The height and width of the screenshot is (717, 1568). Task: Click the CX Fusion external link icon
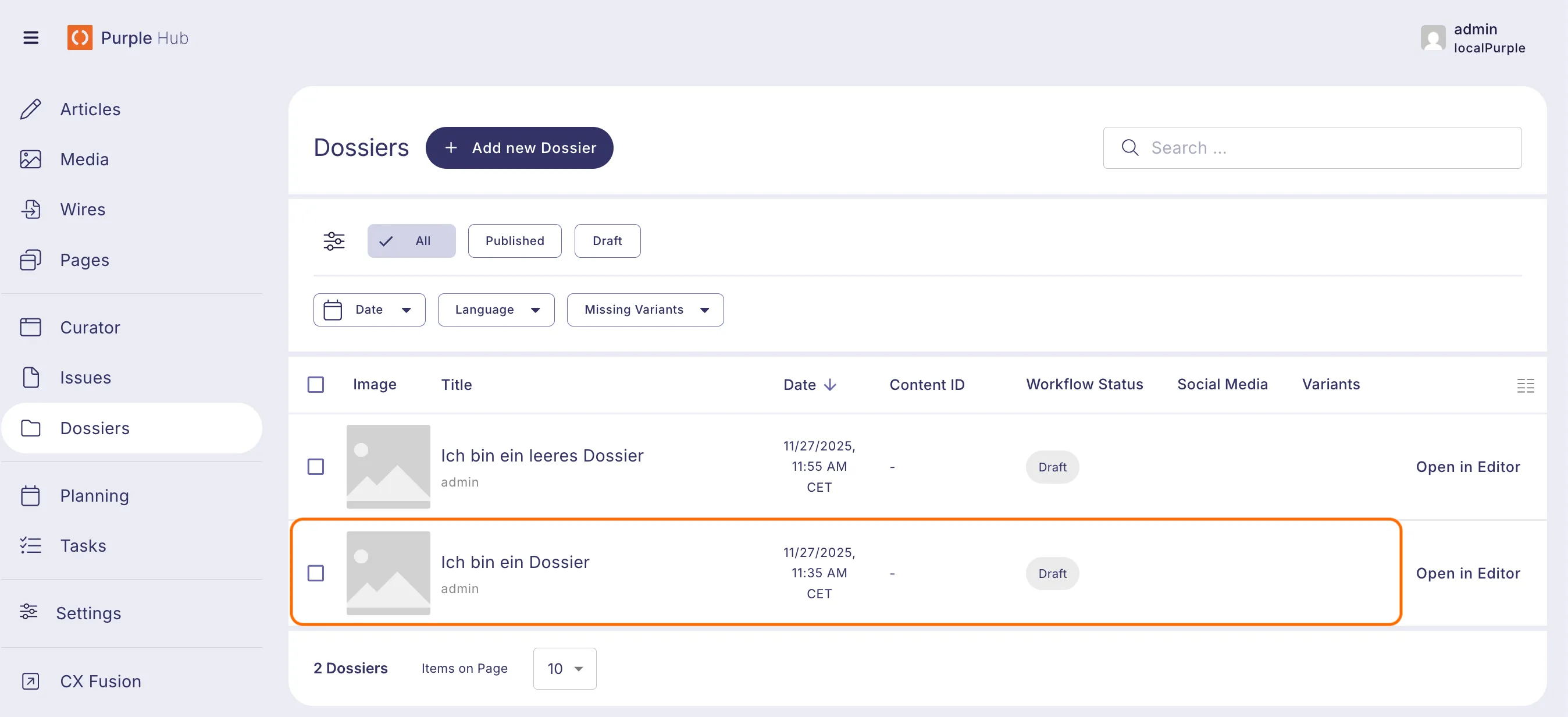click(30, 681)
